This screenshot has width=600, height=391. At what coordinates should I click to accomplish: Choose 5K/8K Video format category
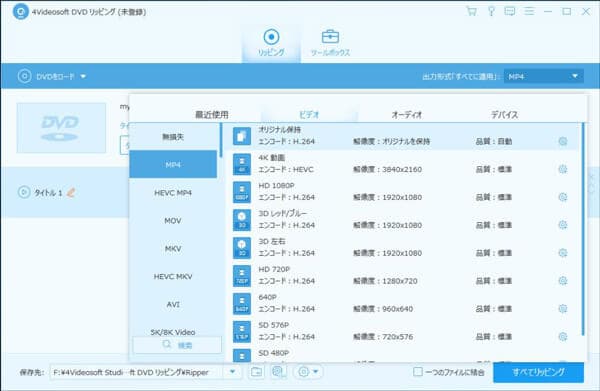173,331
